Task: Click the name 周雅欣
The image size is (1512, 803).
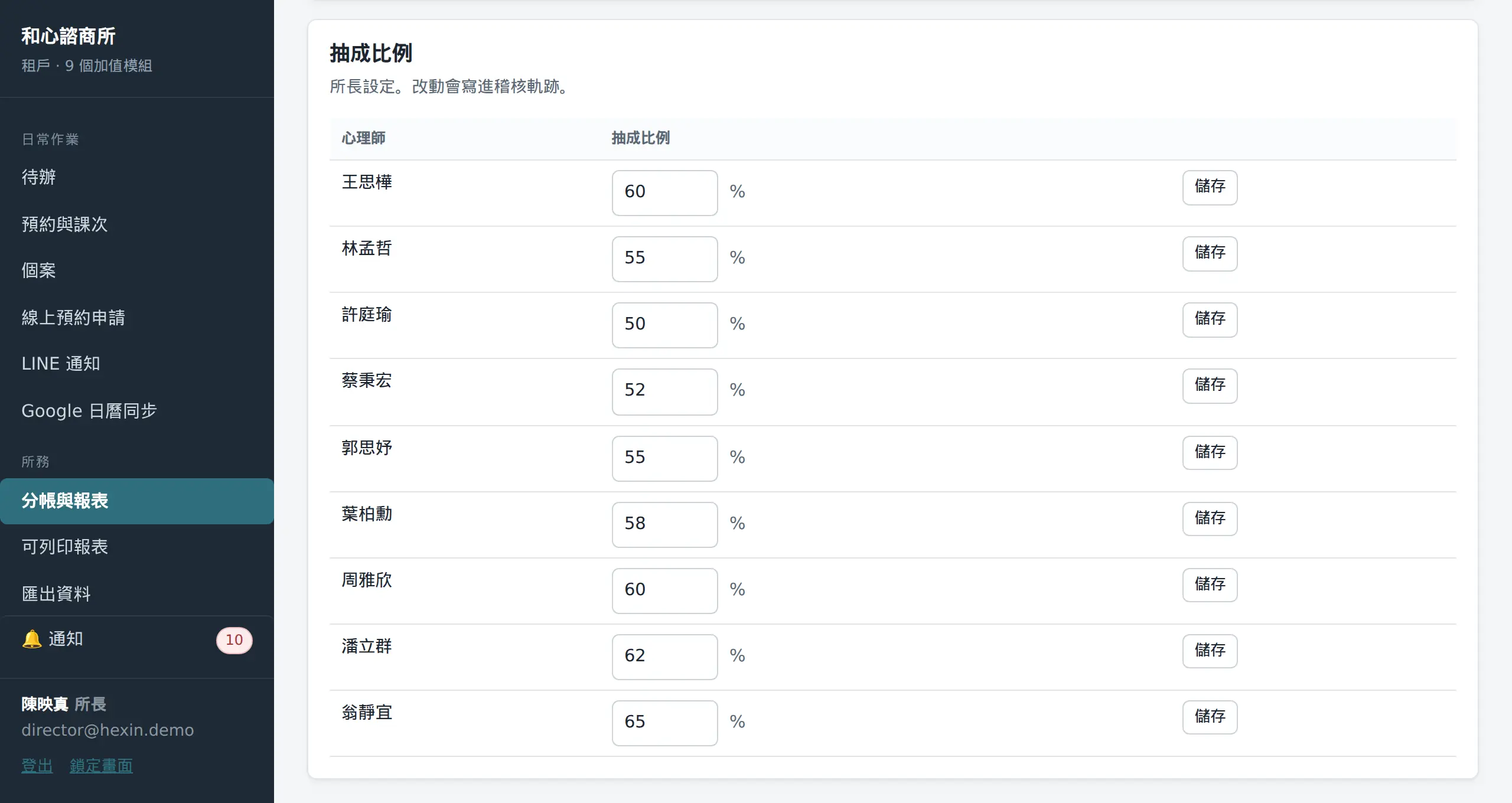Action: pos(367,580)
